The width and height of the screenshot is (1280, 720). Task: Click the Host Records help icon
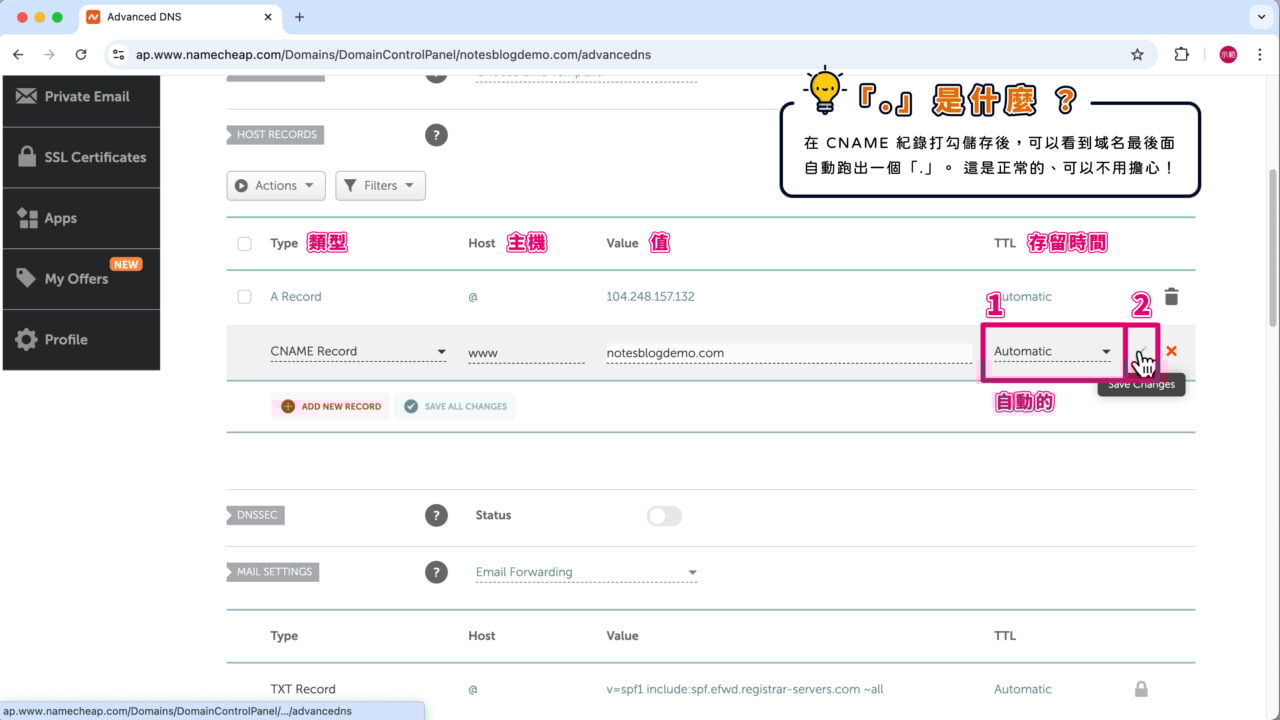click(436, 134)
